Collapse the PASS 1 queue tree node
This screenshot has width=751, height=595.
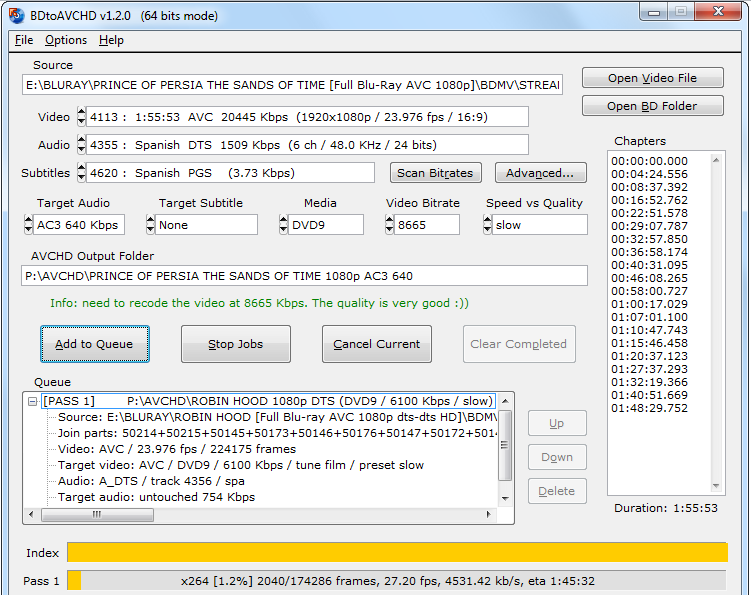tap(33, 401)
